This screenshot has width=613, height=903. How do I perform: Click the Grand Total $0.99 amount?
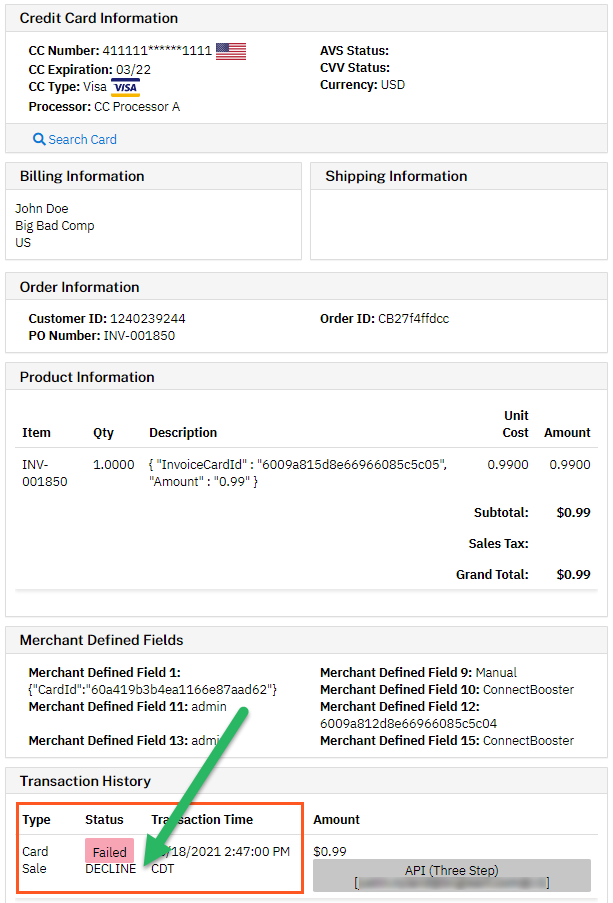(x=573, y=575)
